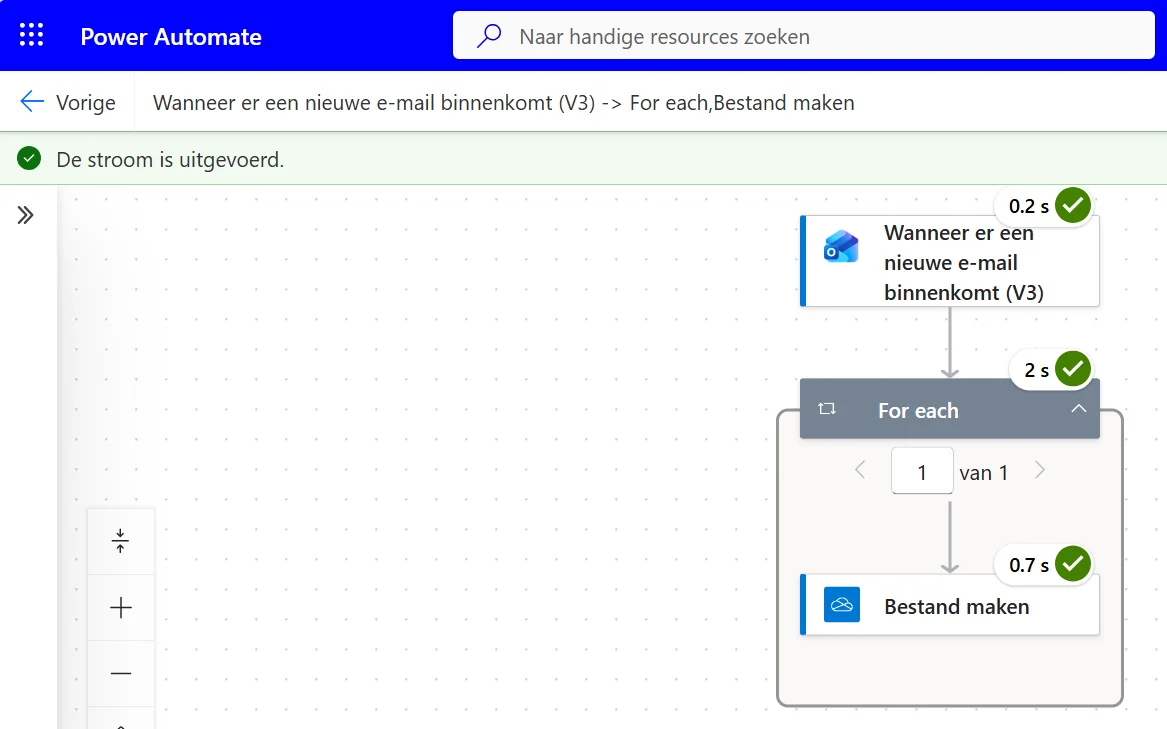Collapse the For each action
This screenshot has width=1167, height=729.
click(x=1078, y=409)
